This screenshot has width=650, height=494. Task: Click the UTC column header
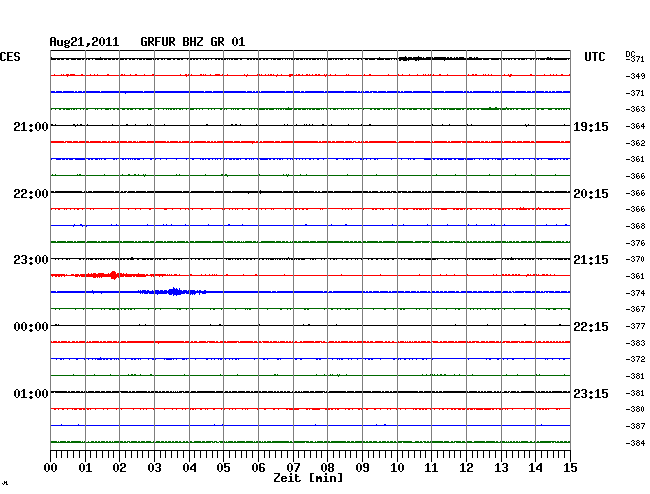click(x=595, y=57)
